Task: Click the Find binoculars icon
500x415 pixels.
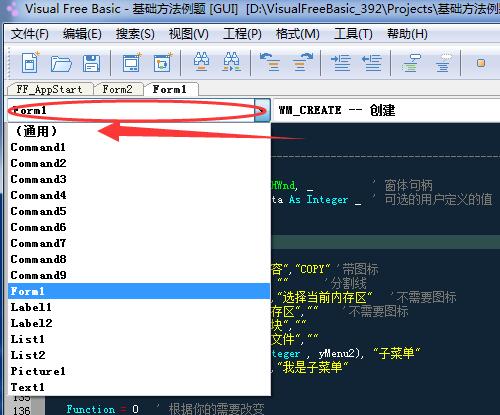Action: click(201, 62)
